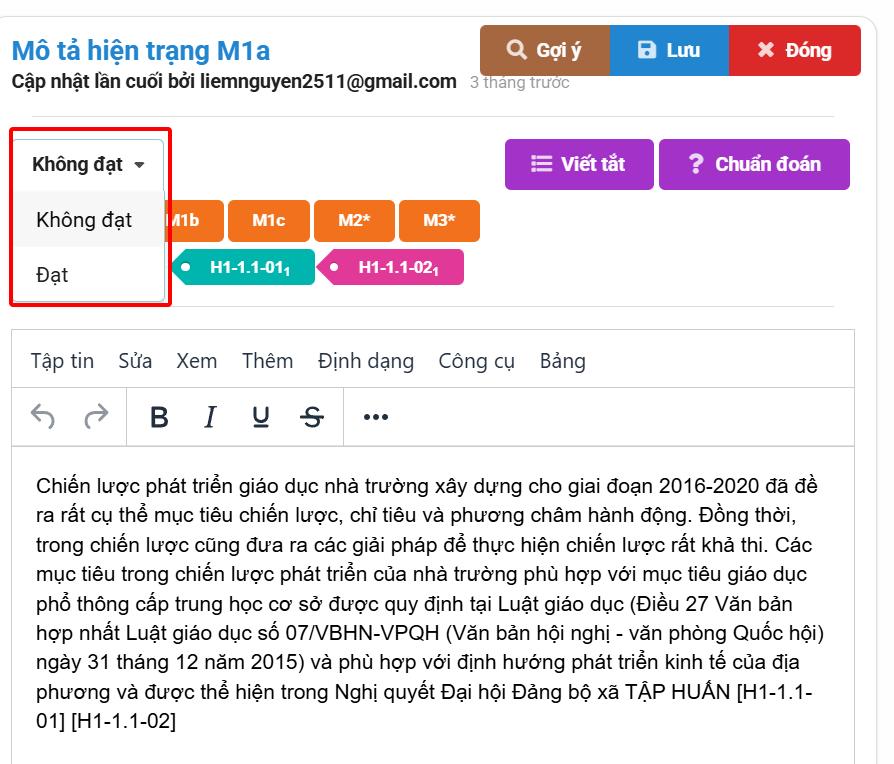Choose Không đạt option in list
The image size is (894, 764).
click(x=84, y=220)
